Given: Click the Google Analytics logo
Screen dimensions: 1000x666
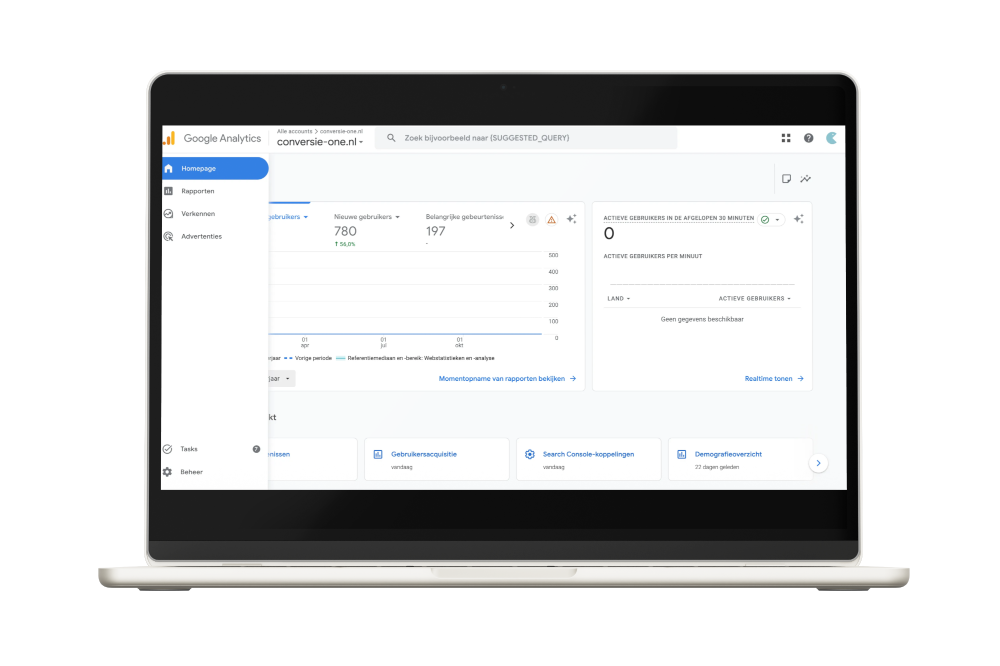Looking at the screenshot, I should [169, 138].
